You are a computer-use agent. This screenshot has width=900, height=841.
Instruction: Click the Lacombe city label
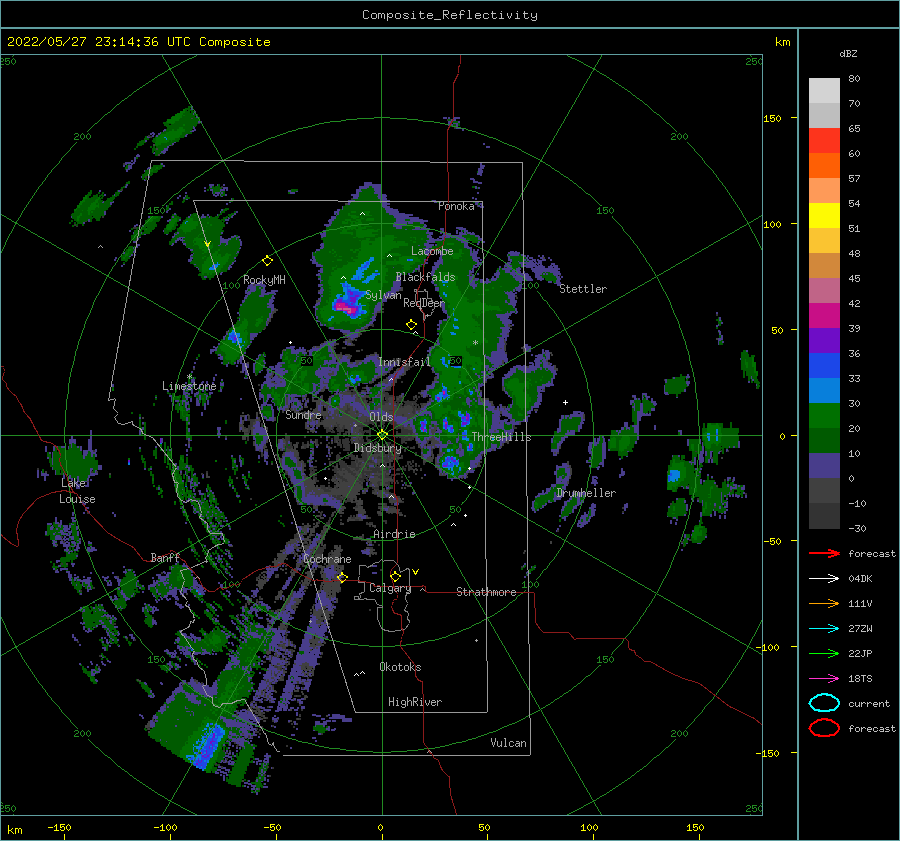(x=432, y=251)
